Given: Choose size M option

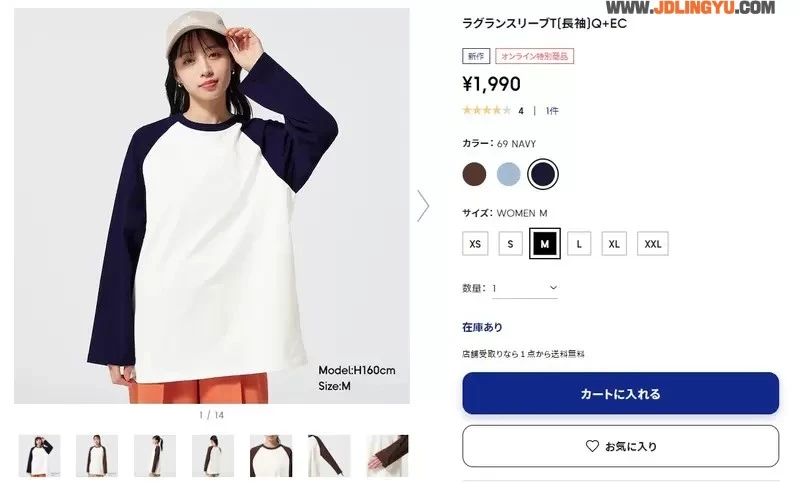Looking at the screenshot, I should [545, 244].
